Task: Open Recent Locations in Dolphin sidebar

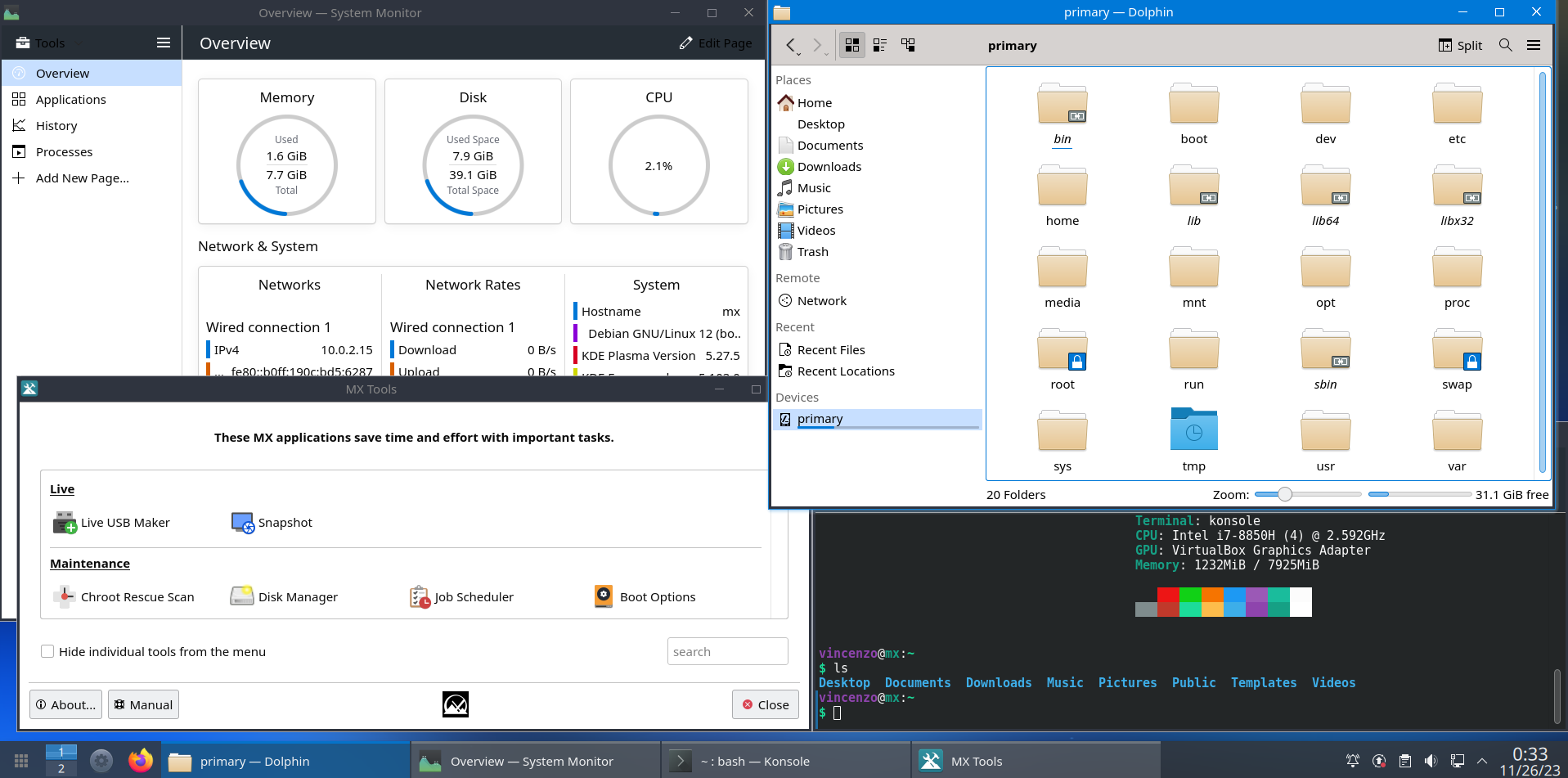Action: coord(878,371)
